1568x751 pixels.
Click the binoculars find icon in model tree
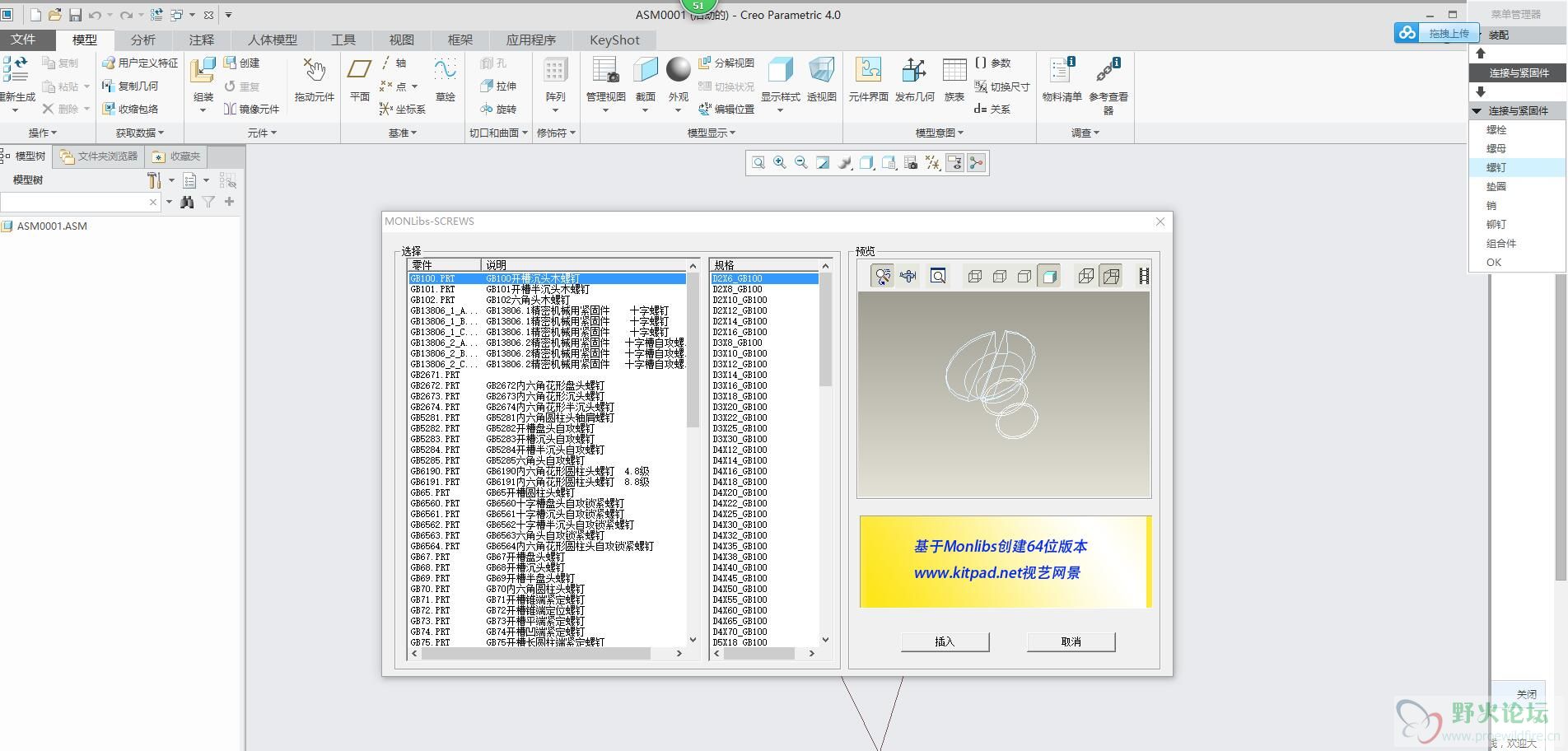[187, 202]
